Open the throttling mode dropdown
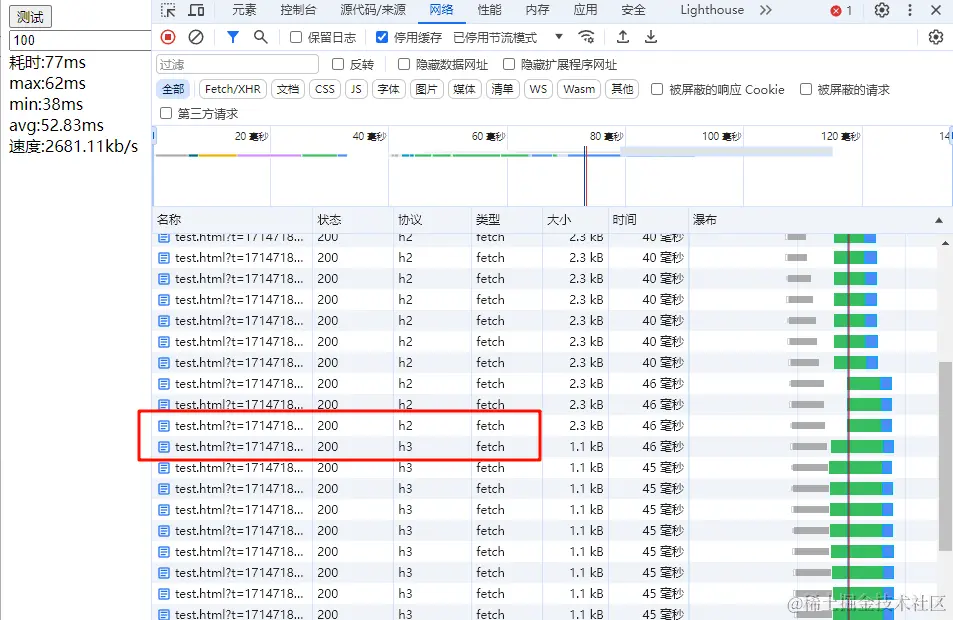Viewport: 953px width, 620px height. (x=507, y=38)
